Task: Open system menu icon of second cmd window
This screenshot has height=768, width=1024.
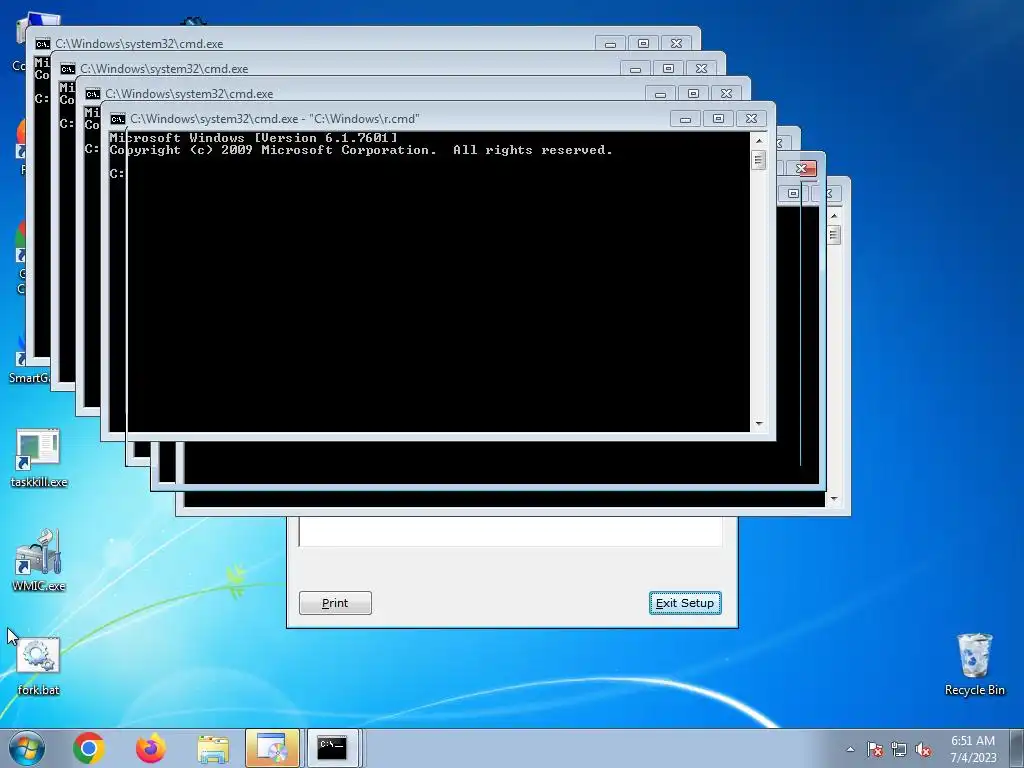Action: click(67, 69)
